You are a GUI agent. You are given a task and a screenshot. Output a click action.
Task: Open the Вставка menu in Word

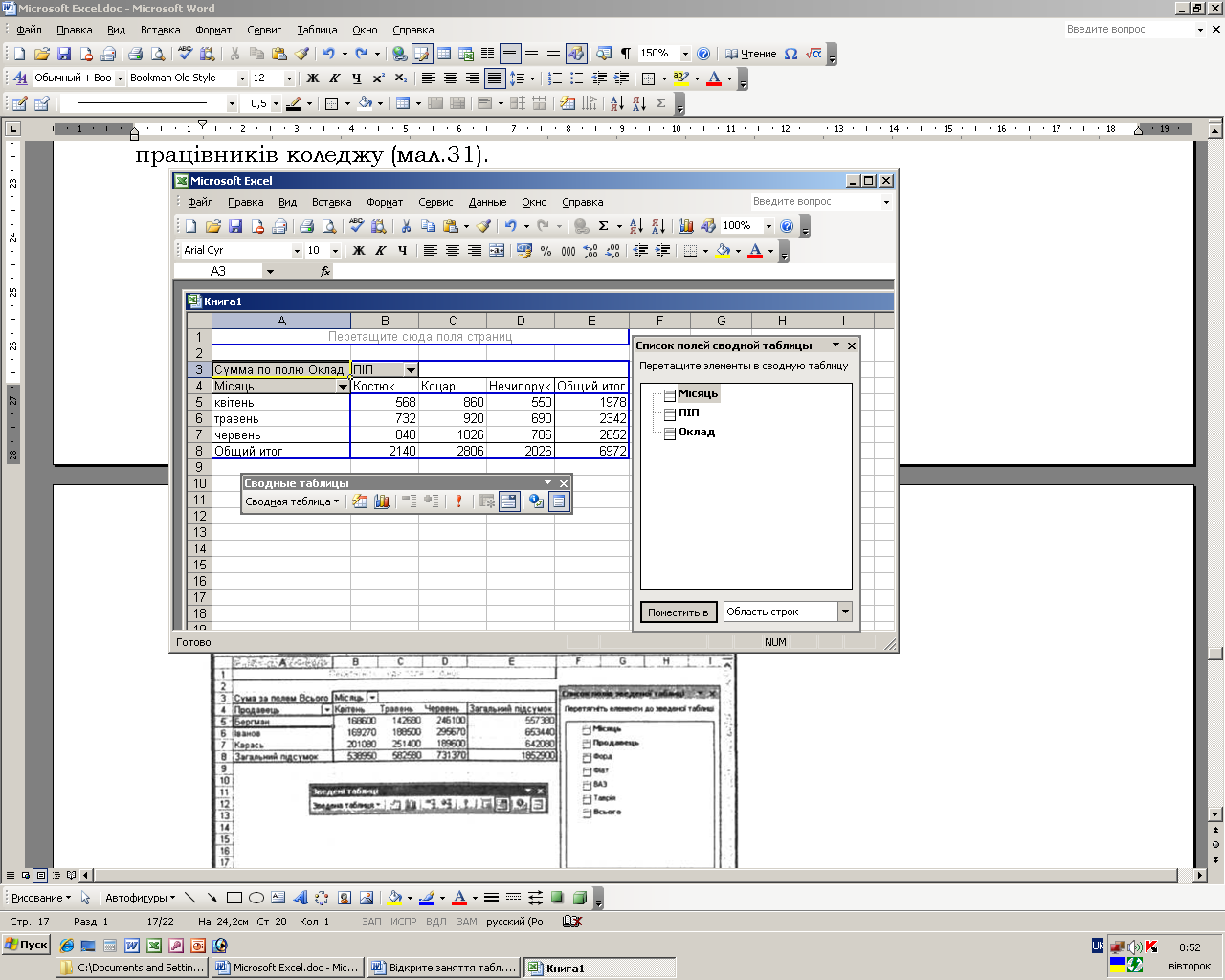[x=161, y=30]
